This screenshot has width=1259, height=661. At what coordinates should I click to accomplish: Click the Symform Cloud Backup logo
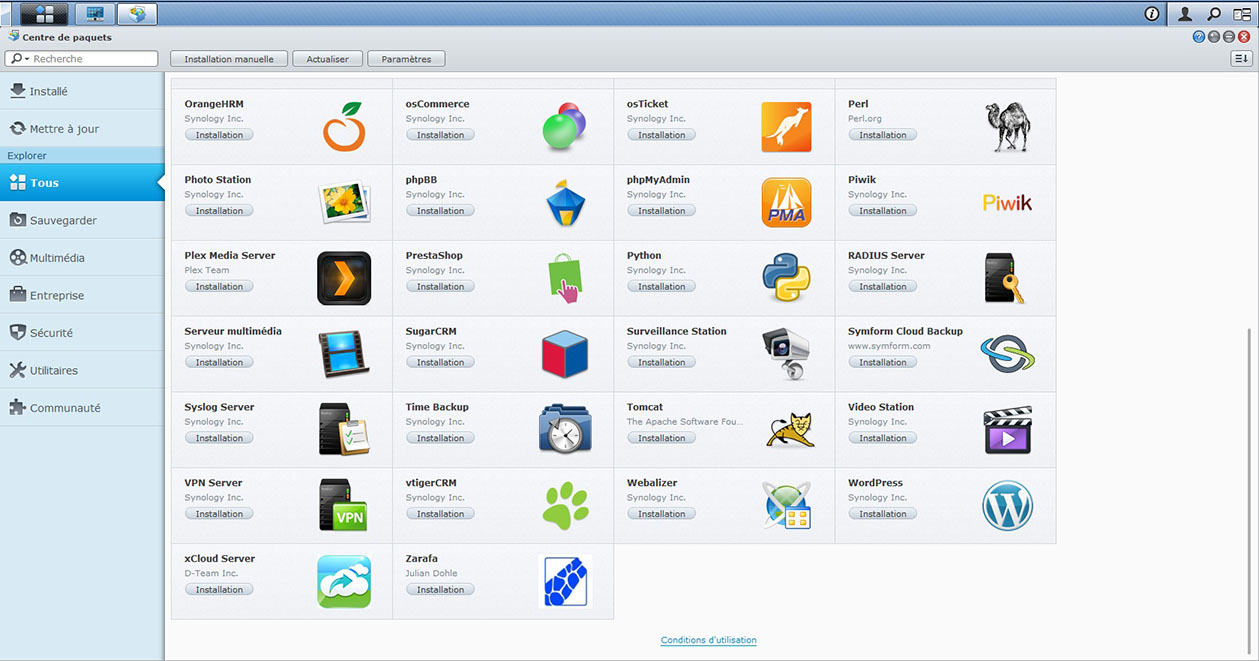tap(1007, 354)
